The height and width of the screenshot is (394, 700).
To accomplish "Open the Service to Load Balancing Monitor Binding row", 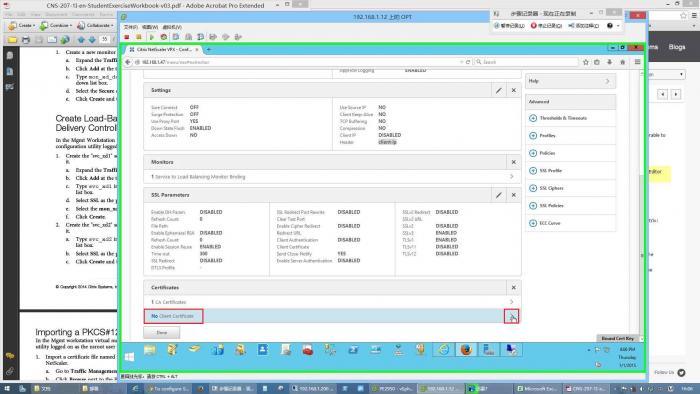I will (332, 177).
